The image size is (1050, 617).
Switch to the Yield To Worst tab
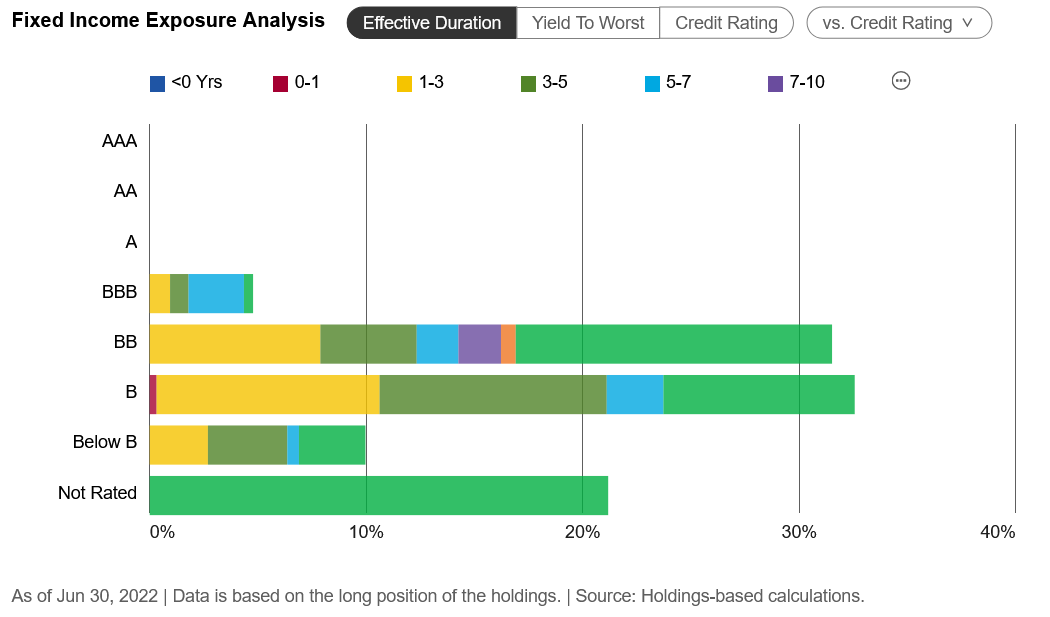coord(588,23)
